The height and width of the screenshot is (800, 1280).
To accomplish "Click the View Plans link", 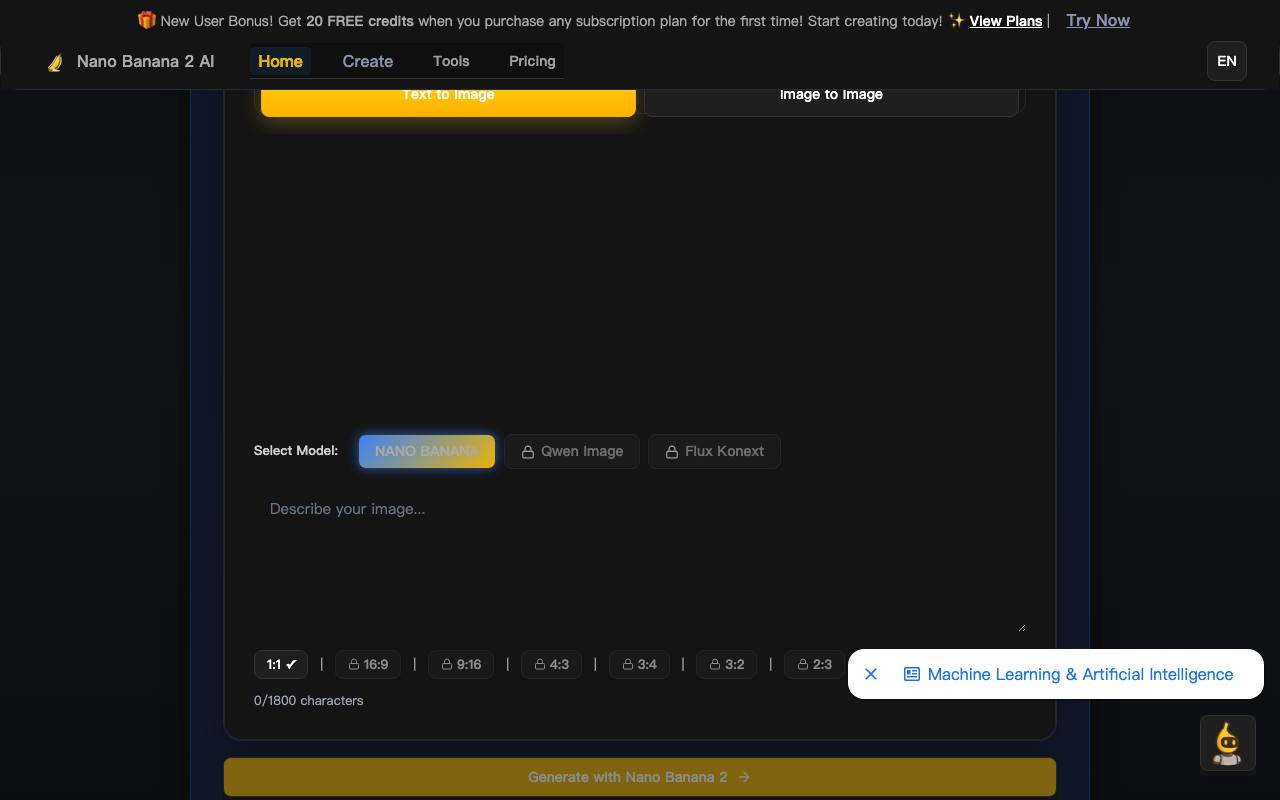I will (1006, 21).
